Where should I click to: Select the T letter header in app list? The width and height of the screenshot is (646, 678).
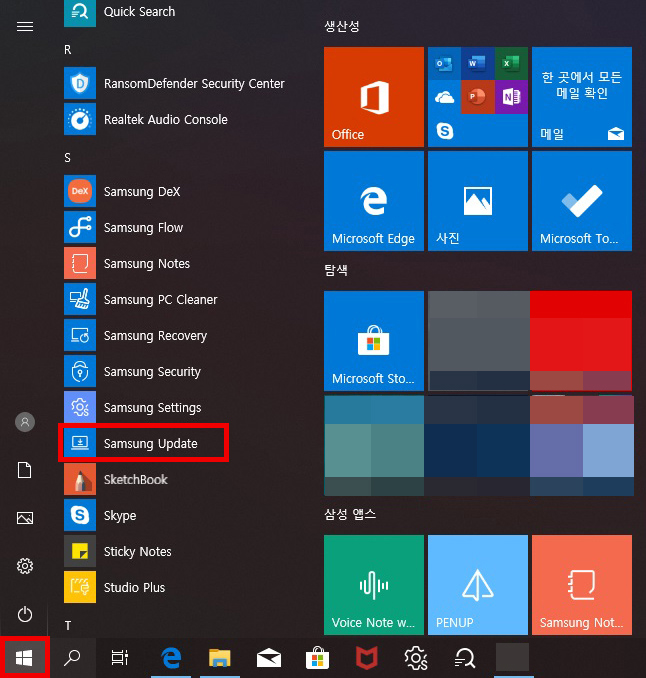coord(67,626)
